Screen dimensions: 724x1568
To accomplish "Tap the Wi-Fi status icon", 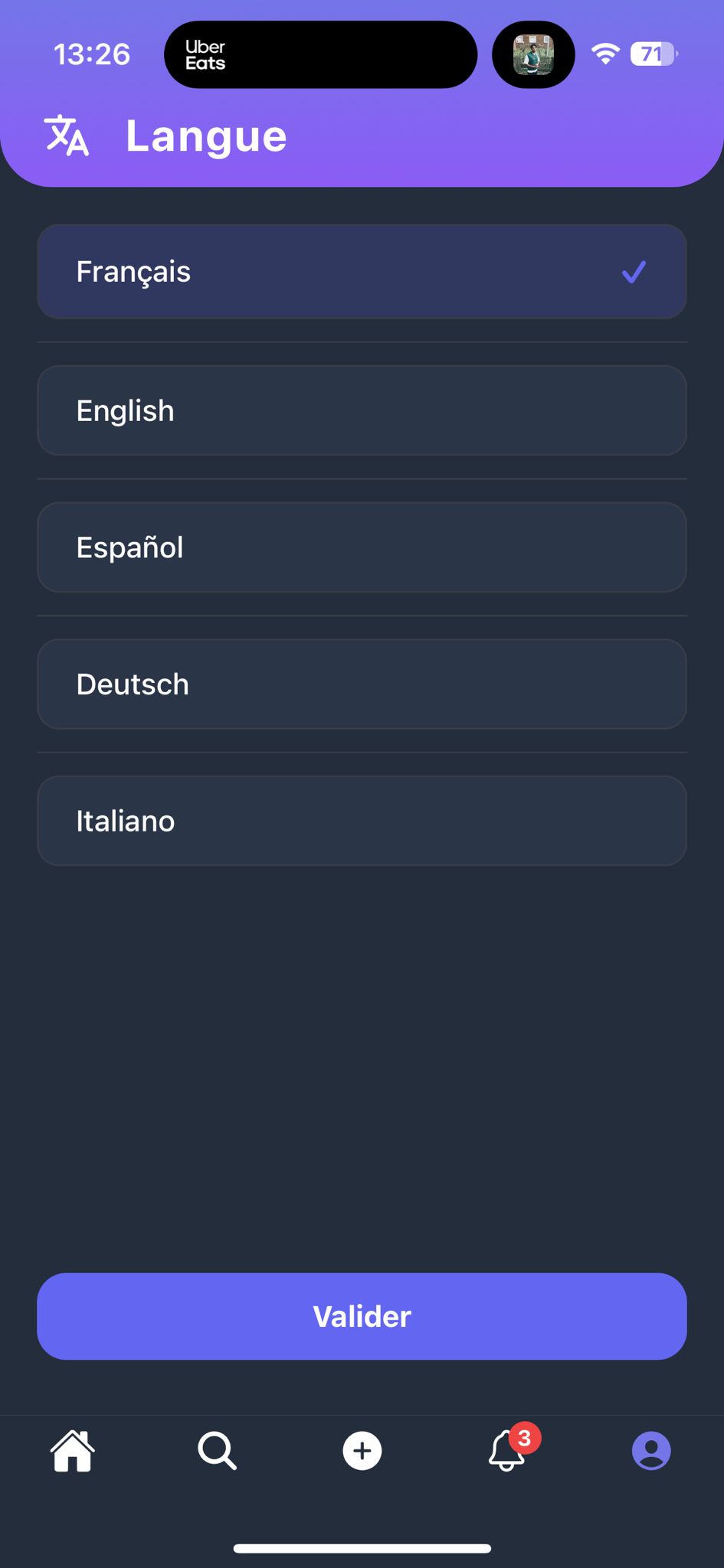I will point(605,54).
